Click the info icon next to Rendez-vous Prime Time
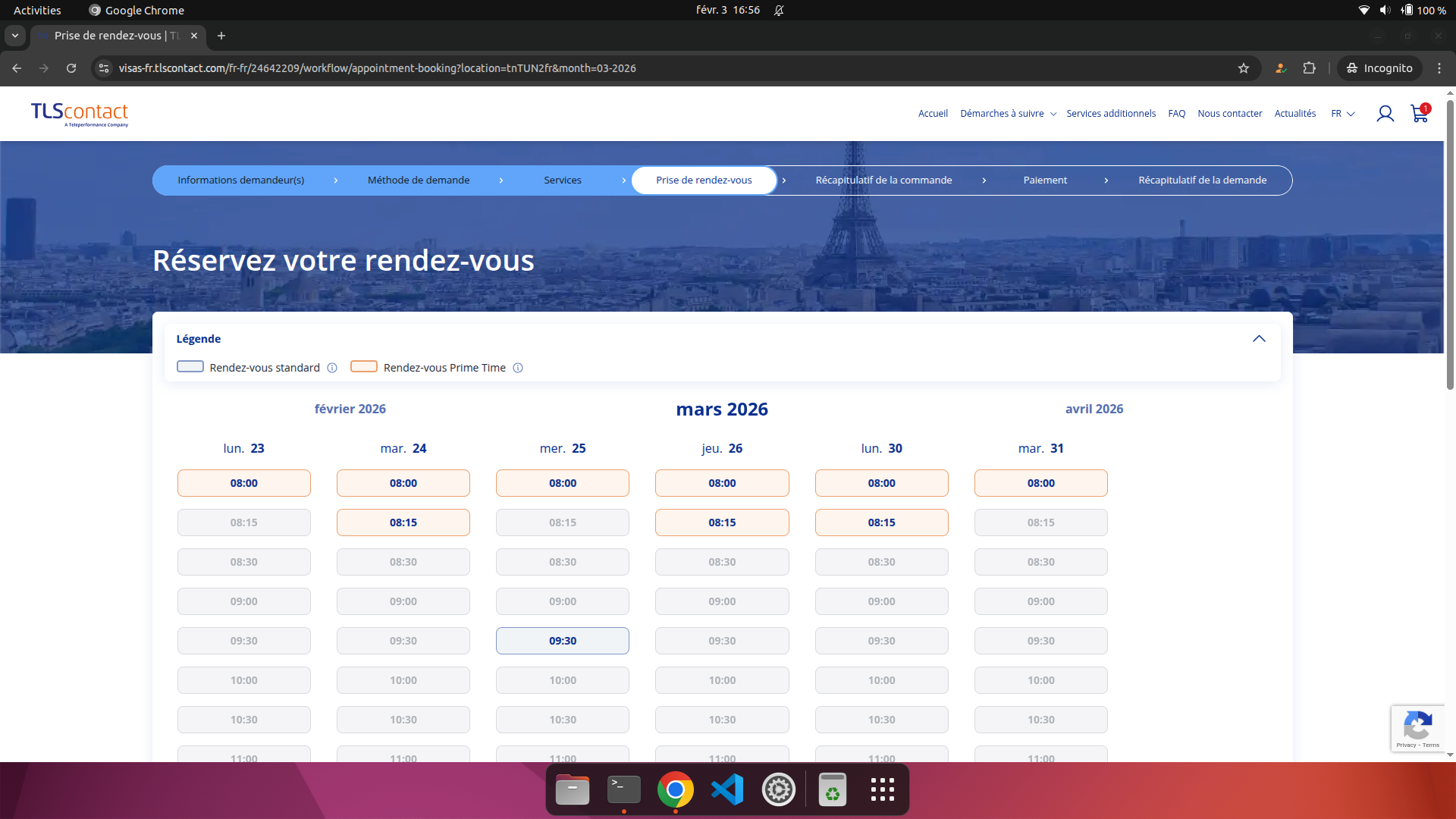Viewport: 1456px width, 819px height. pyautogui.click(x=518, y=368)
